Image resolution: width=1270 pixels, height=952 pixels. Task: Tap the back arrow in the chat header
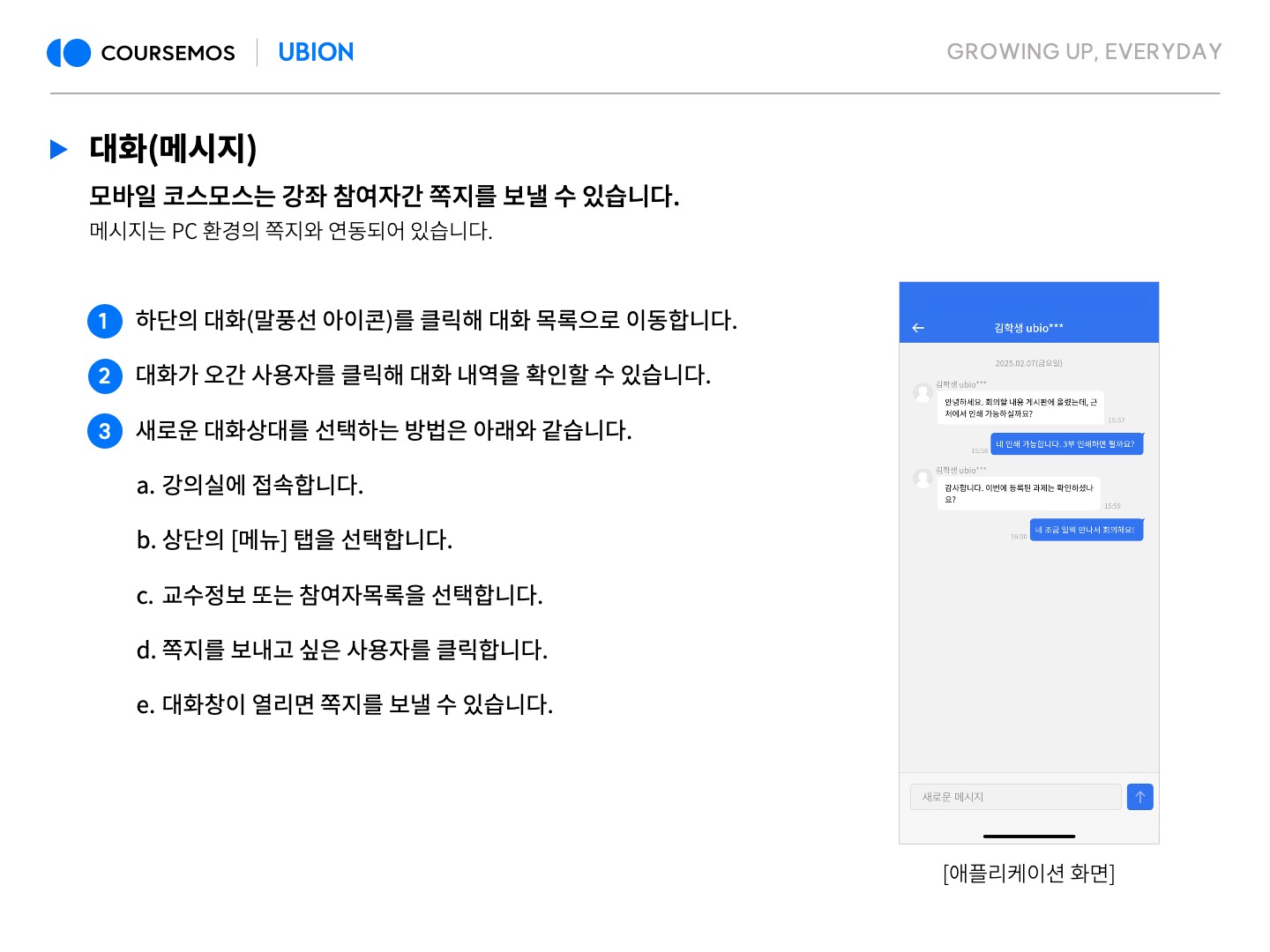918,328
